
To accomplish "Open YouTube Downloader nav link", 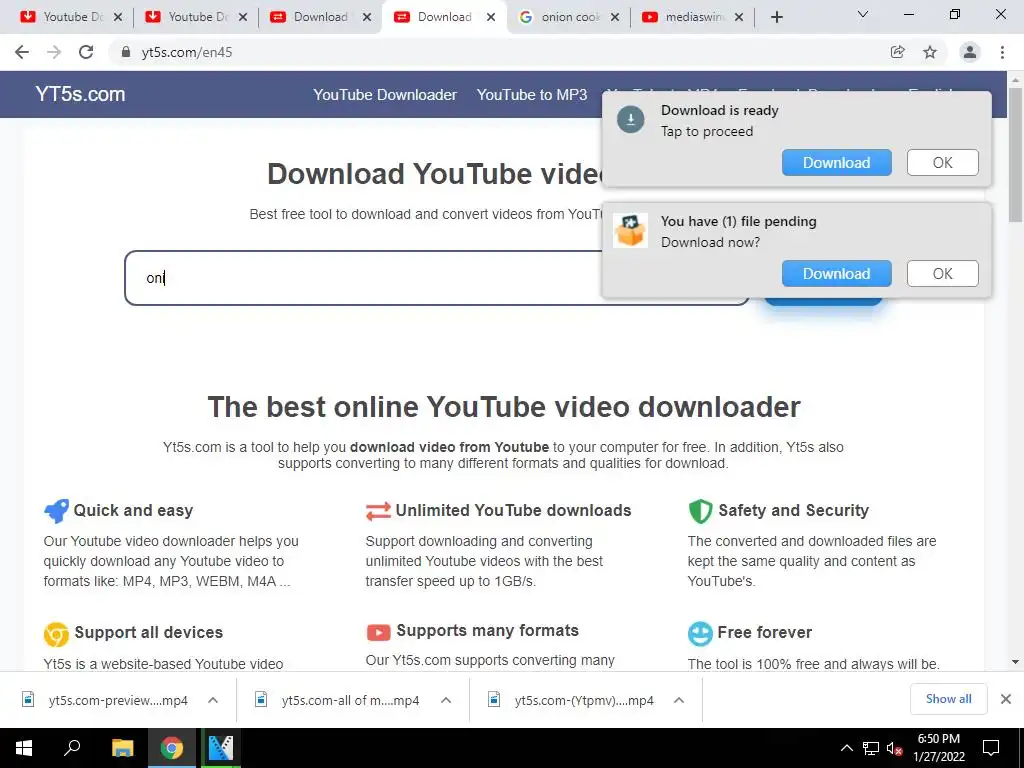I will pos(385,95).
